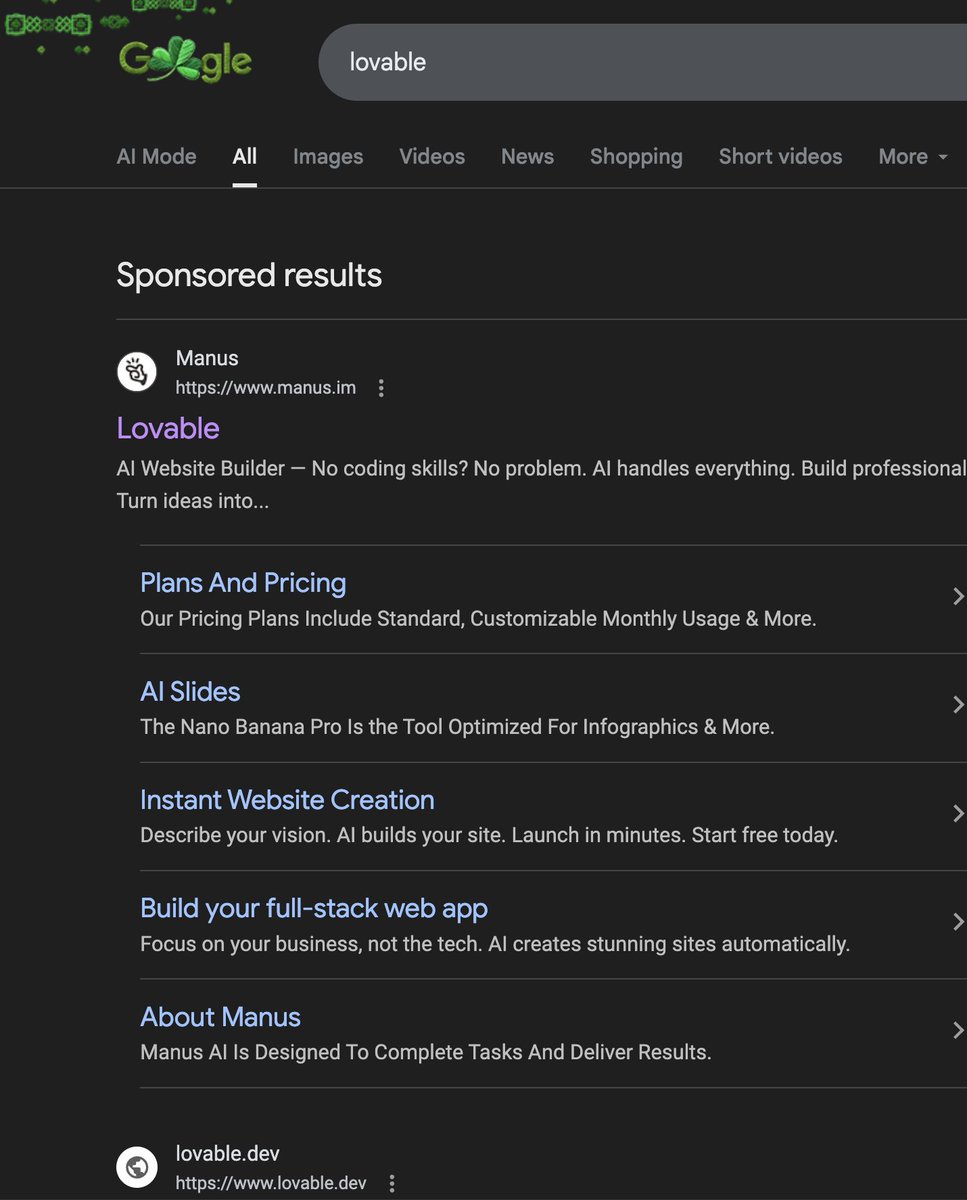Viewport: 967px width, 1200px height.
Task: Click 'Focus on your business' description text
Action: (495, 944)
